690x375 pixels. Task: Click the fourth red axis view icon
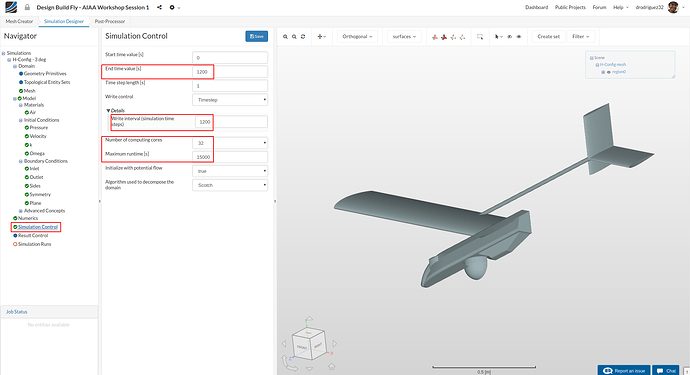click(x=462, y=37)
